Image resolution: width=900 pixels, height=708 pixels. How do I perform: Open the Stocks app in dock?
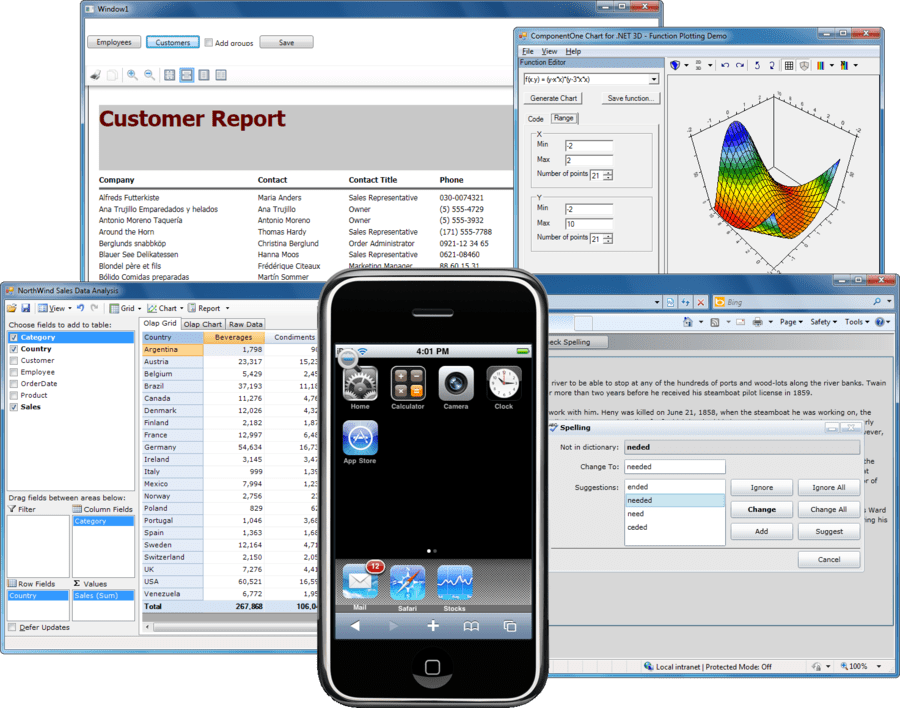click(455, 583)
